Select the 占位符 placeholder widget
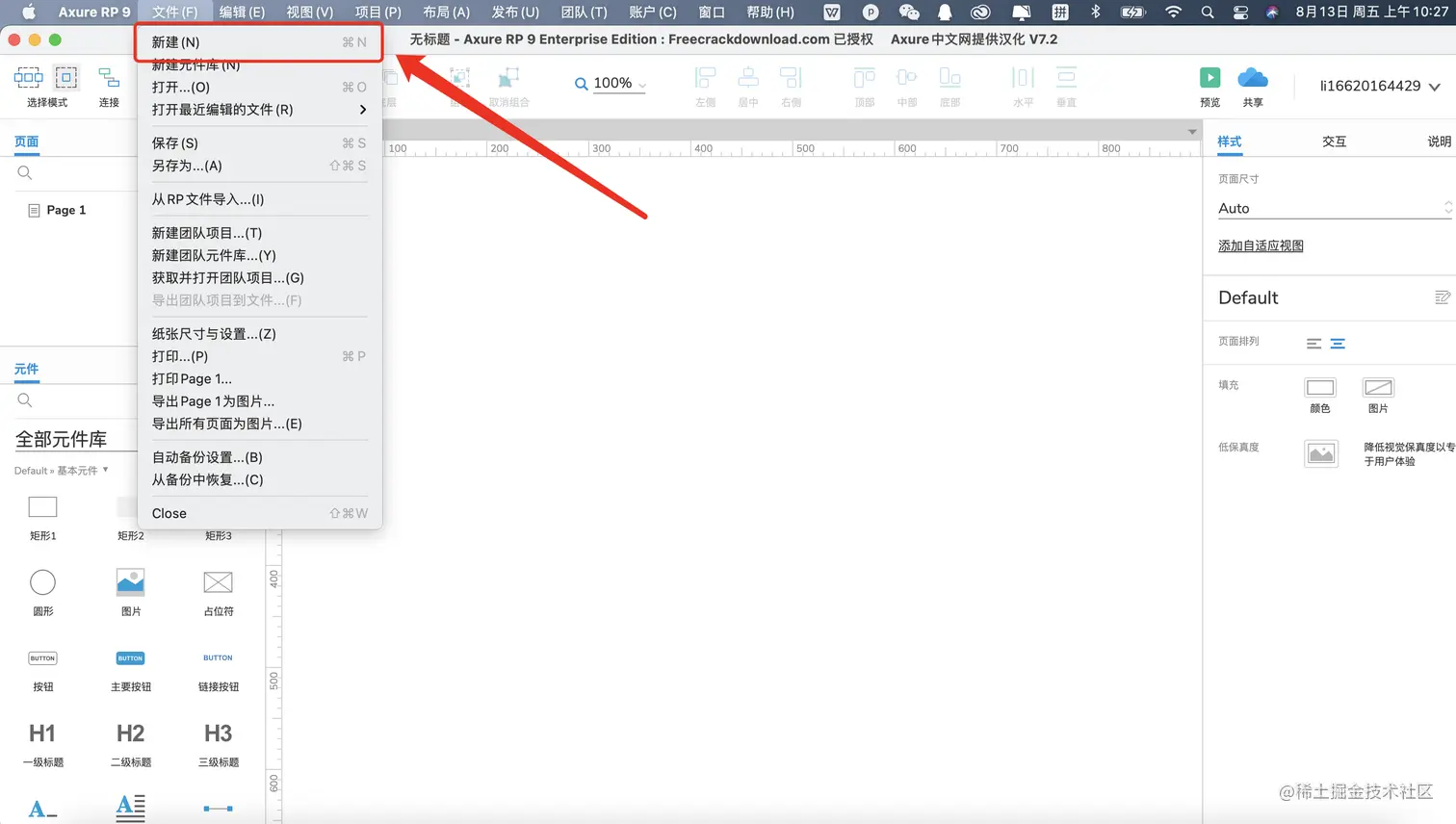Screen dimensions: 1456x824 click(218, 582)
